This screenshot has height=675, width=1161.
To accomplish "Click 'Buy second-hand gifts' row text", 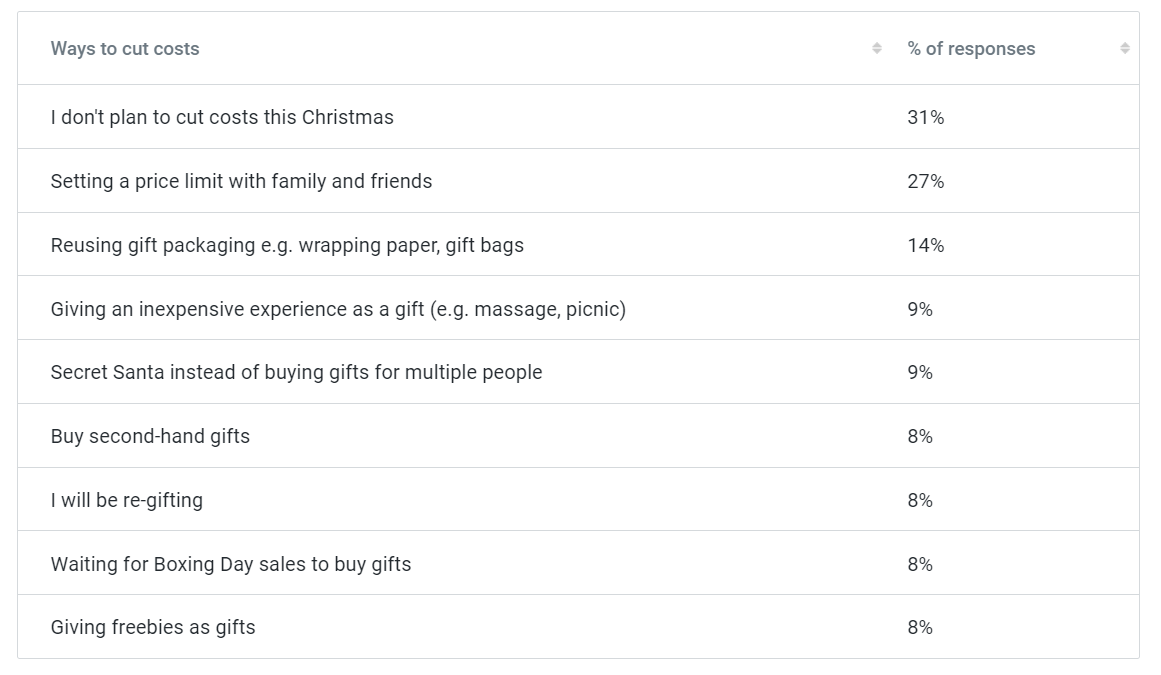I will 150,436.
